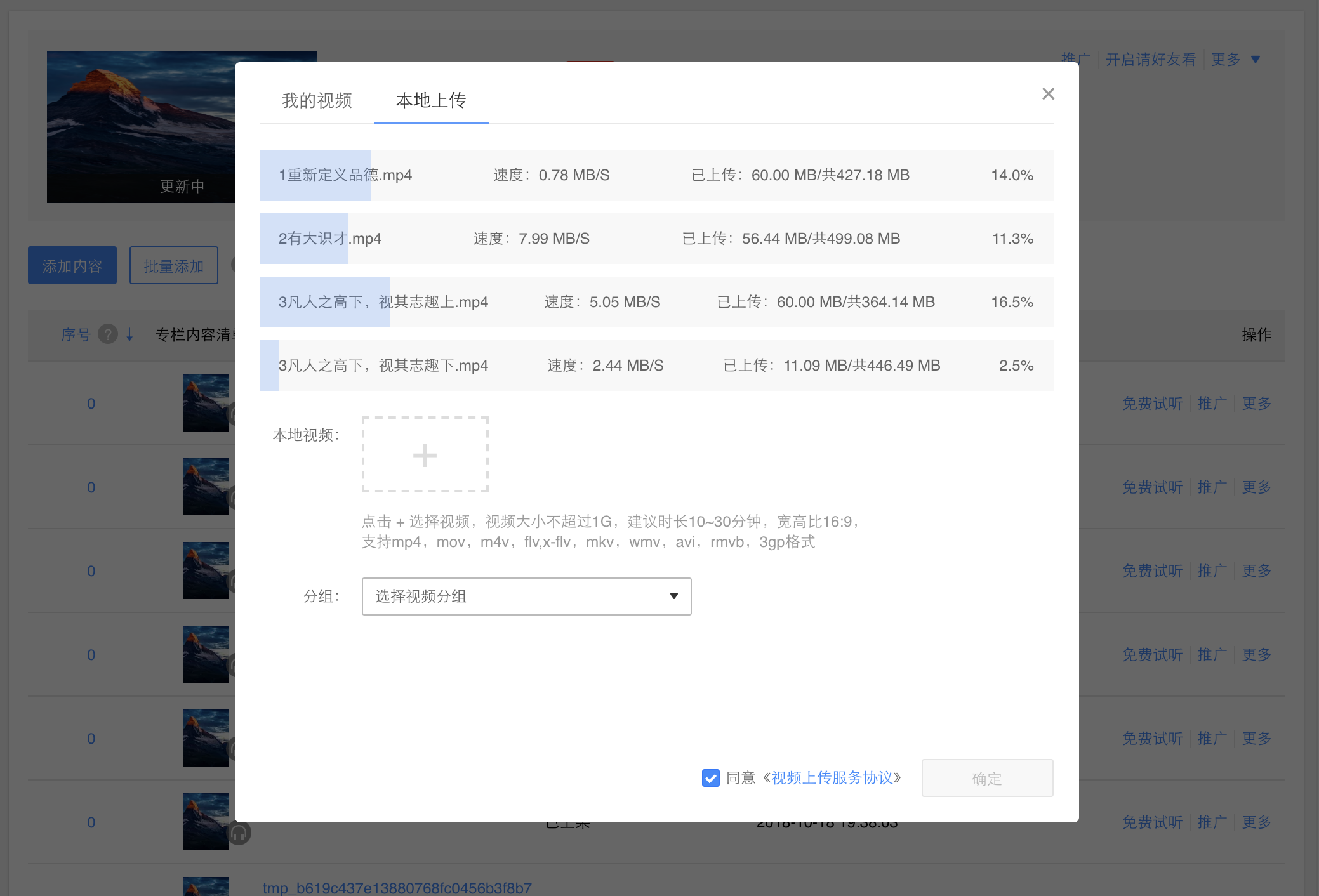
Task: Click first row mountain thumbnail
Action: (206, 403)
